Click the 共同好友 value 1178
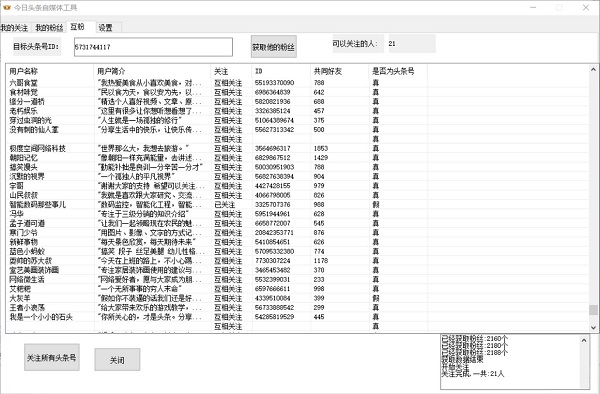The image size is (600, 394). pos(321,261)
